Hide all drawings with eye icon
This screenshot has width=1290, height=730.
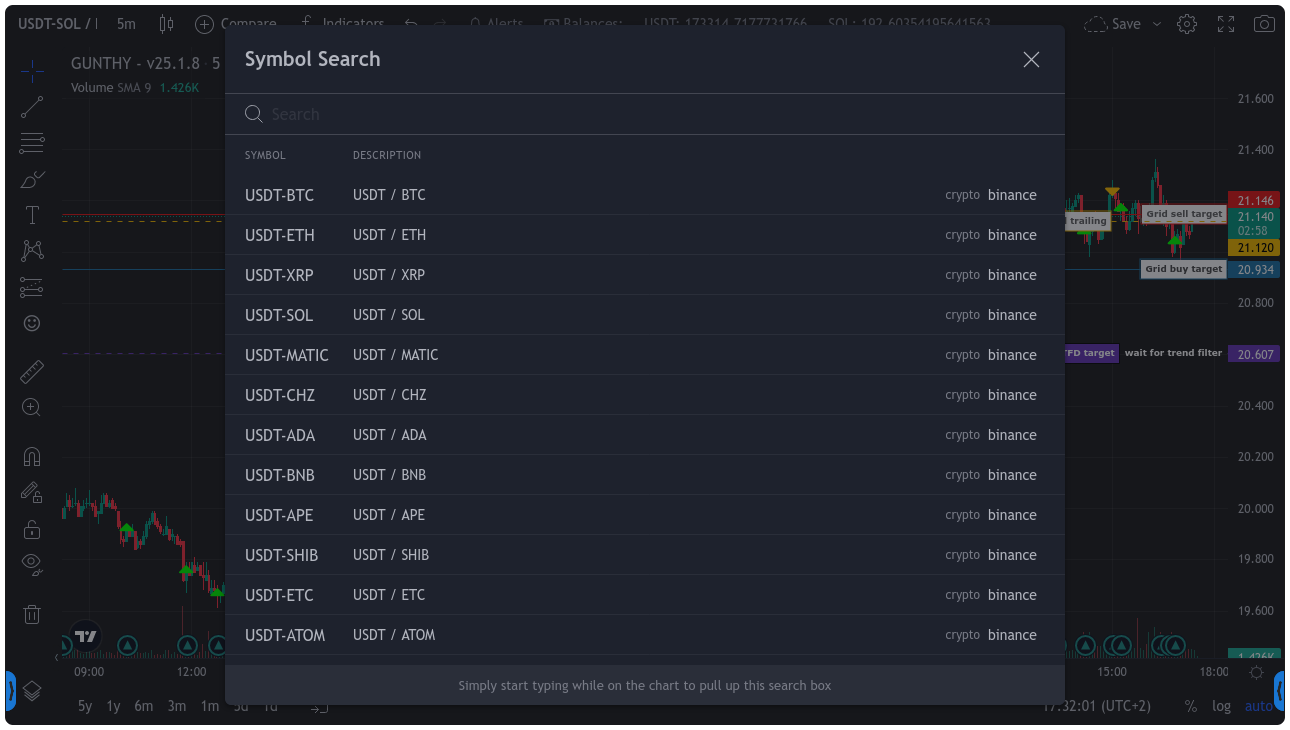point(32,564)
